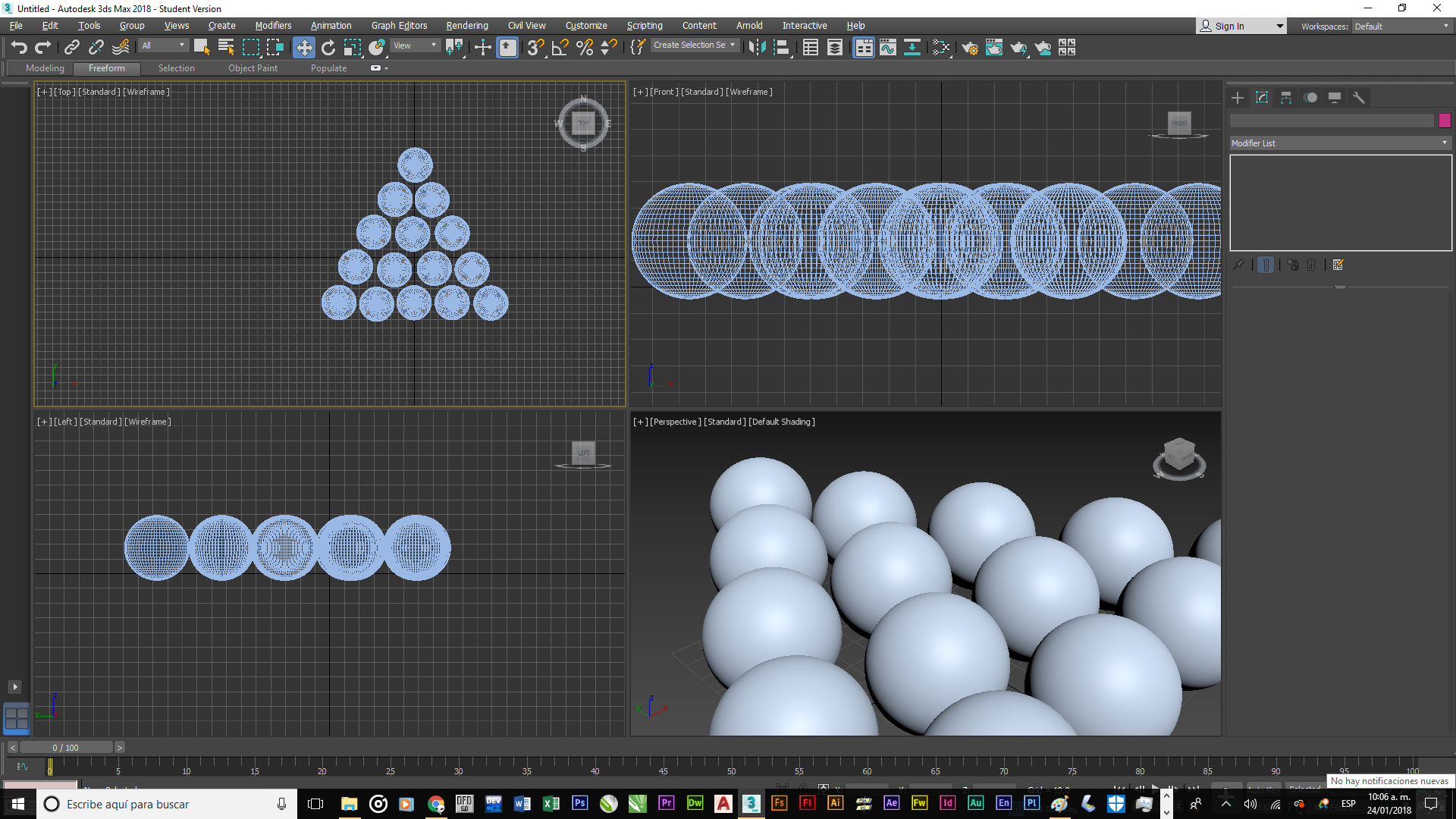
Task: Click the Unlink Selection tool
Action: (x=96, y=47)
